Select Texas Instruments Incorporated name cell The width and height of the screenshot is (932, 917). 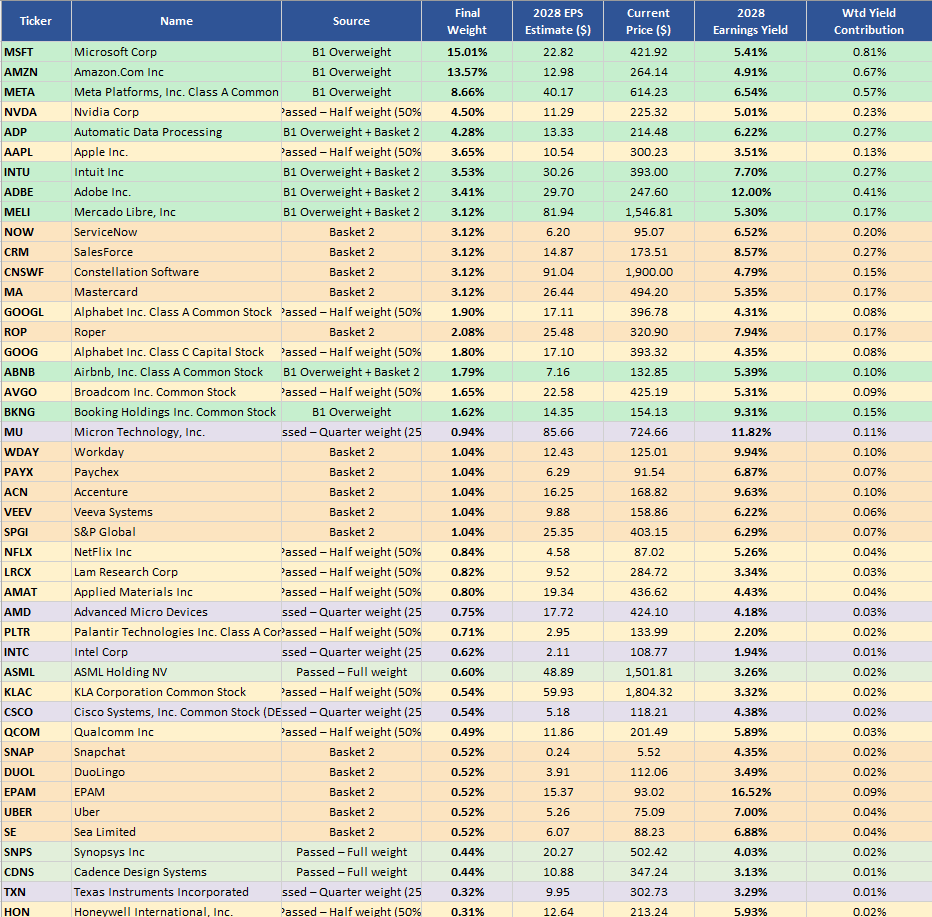coord(176,892)
